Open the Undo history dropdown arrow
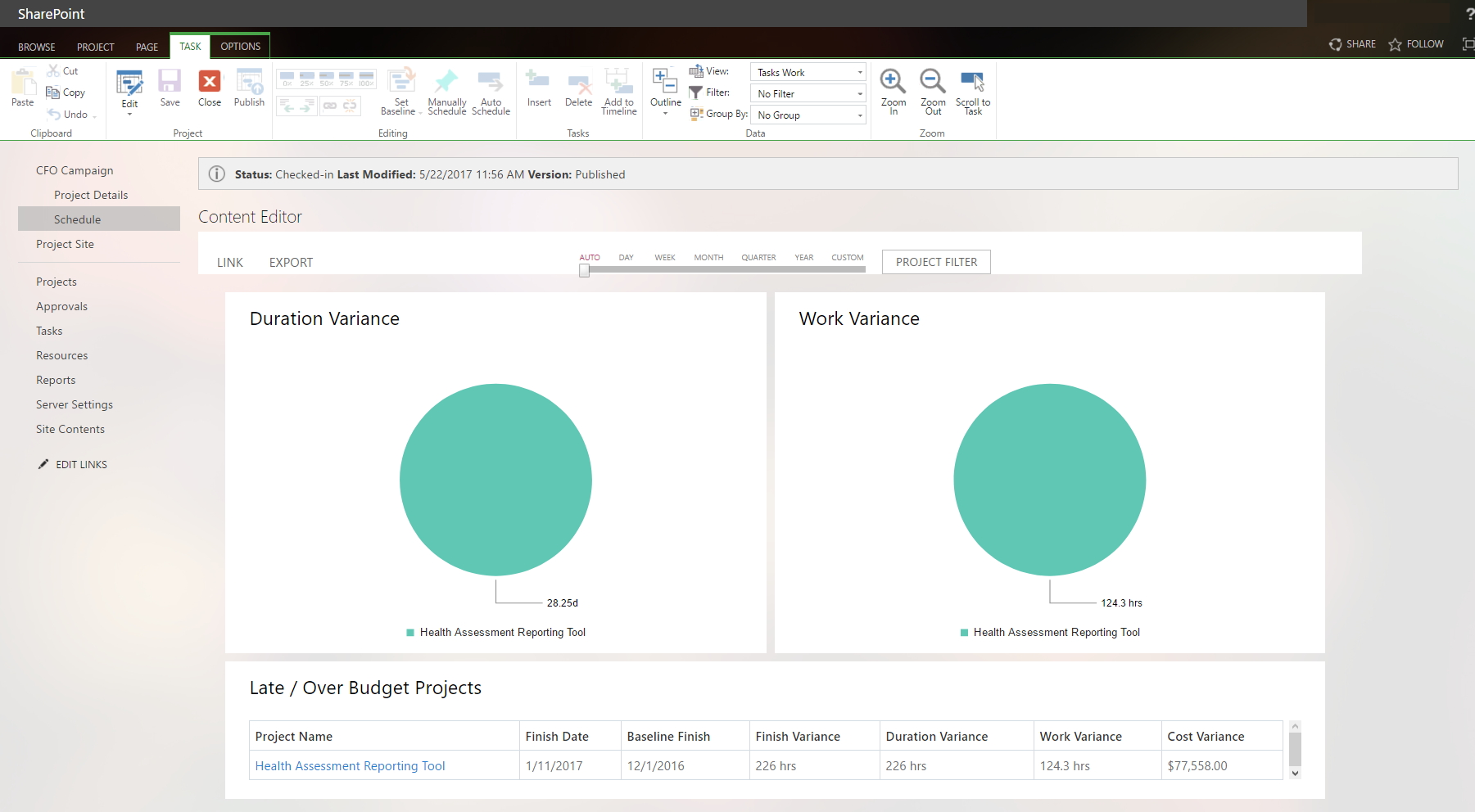Image resolution: width=1475 pixels, height=812 pixels. click(95, 115)
